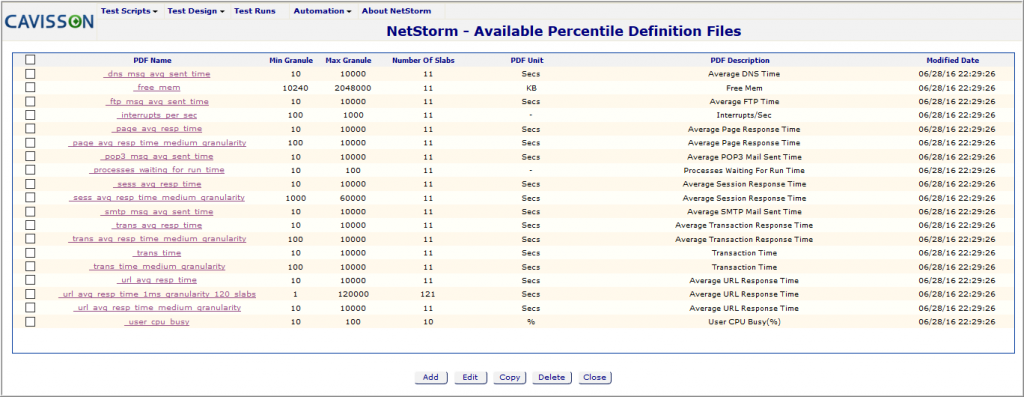Click the PDF Name column header
The height and width of the screenshot is (397, 1024).
[152, 60]
